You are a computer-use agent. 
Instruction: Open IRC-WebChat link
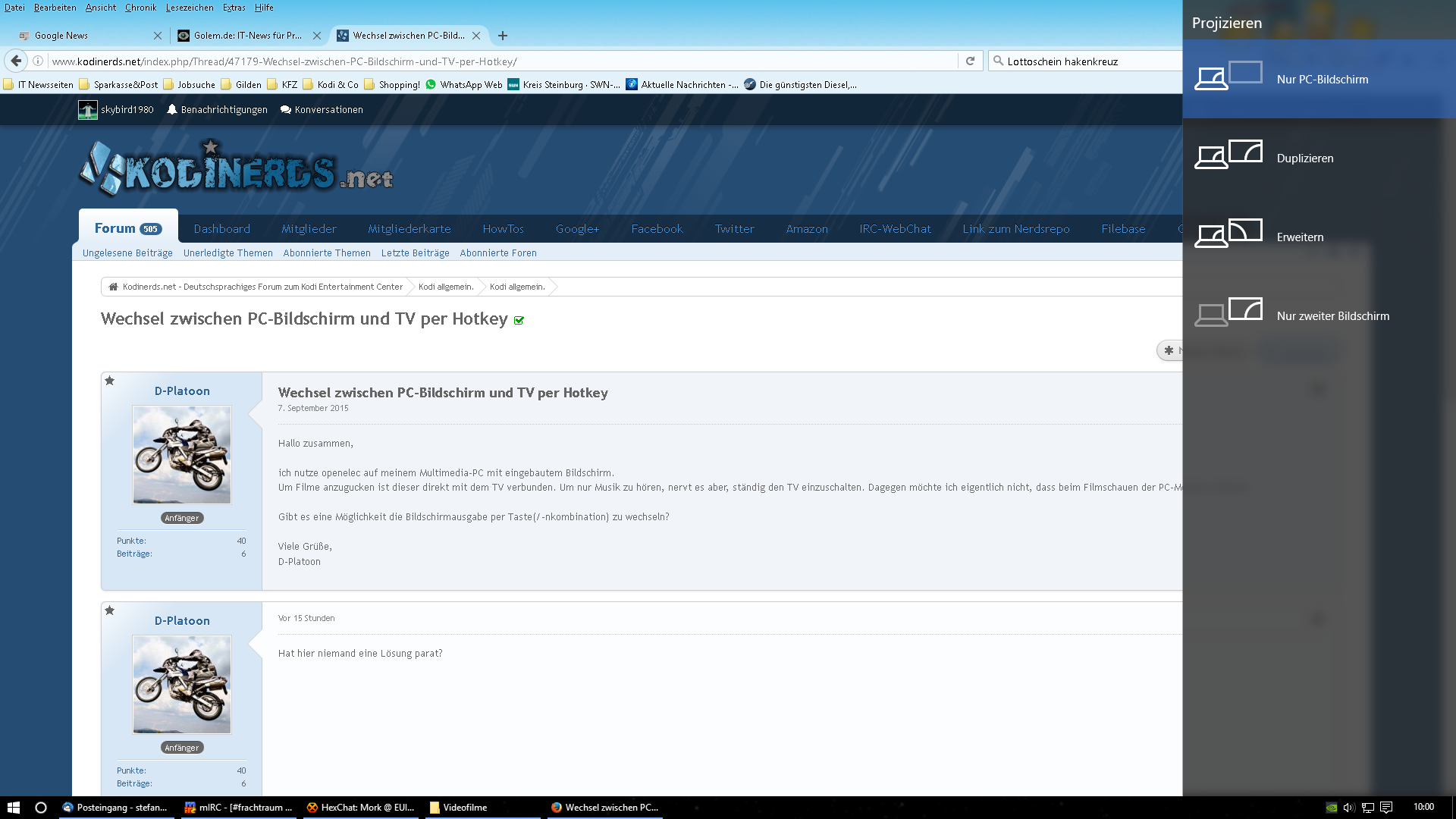[x=895, y=228]
